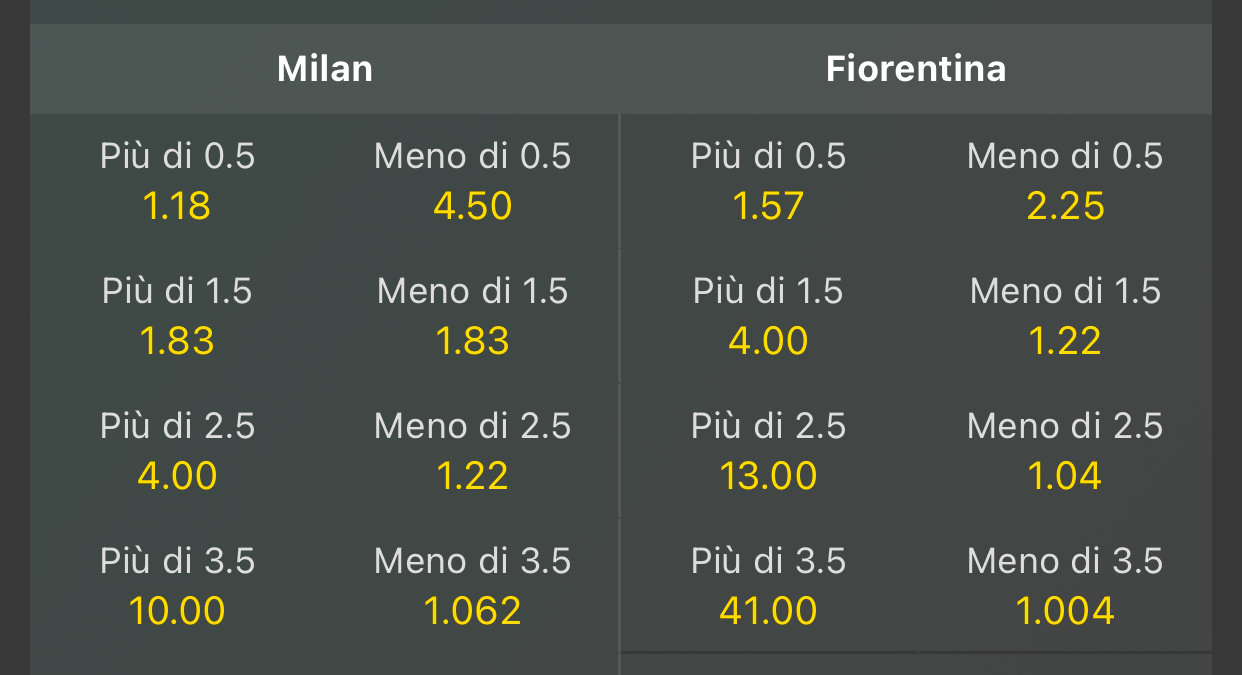Select Milan Più di 0.5 odds
1242x675 pixels.
click(x=178, y=182)
